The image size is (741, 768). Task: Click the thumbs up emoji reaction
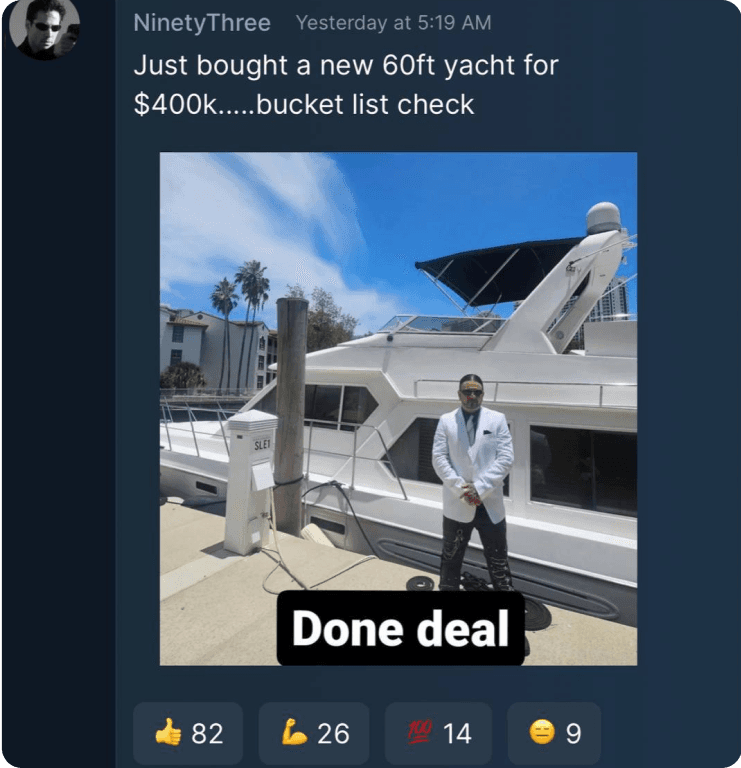[168, 734]
